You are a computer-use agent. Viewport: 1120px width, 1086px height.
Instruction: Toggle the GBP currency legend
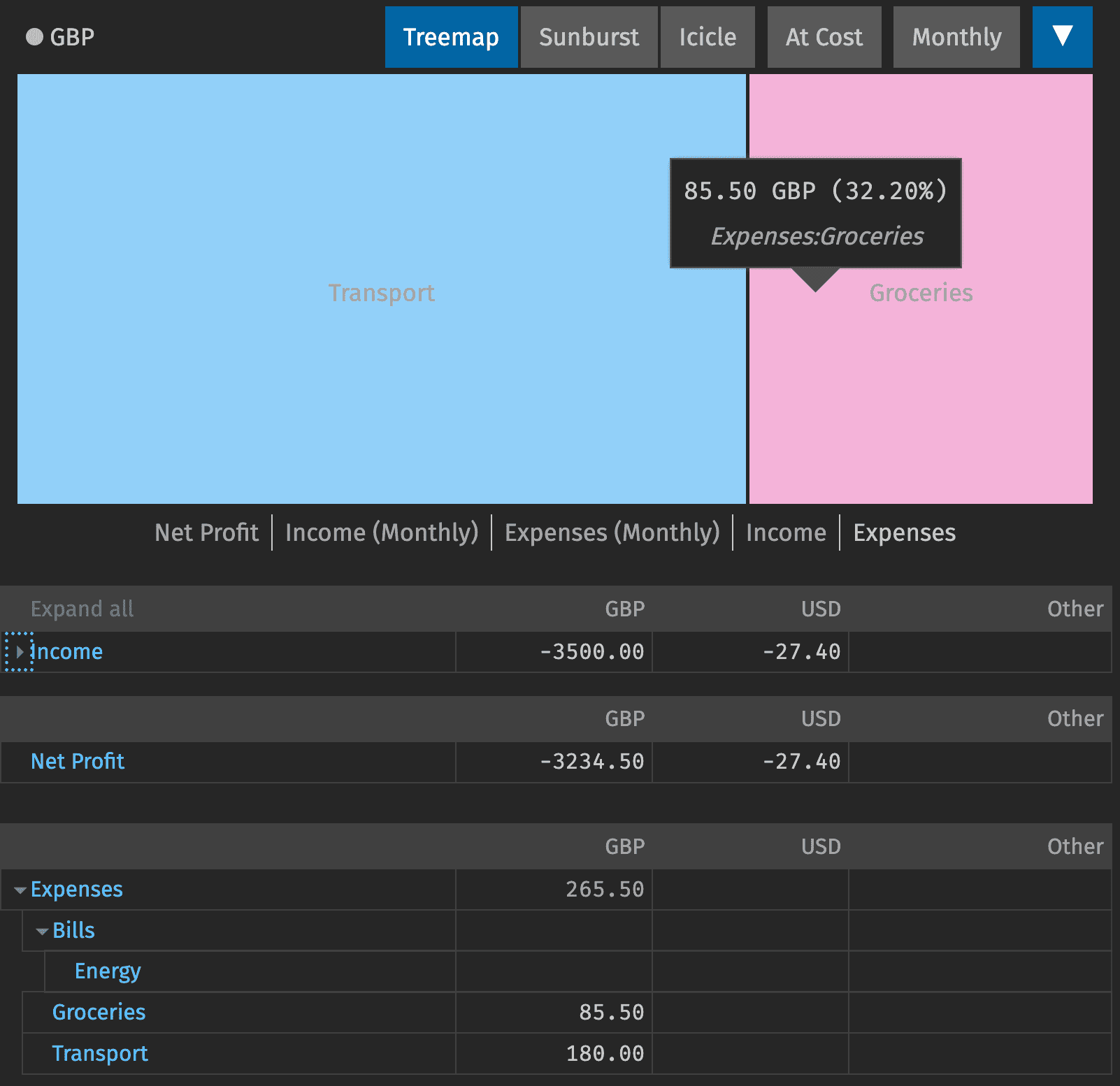click(59, 37)
